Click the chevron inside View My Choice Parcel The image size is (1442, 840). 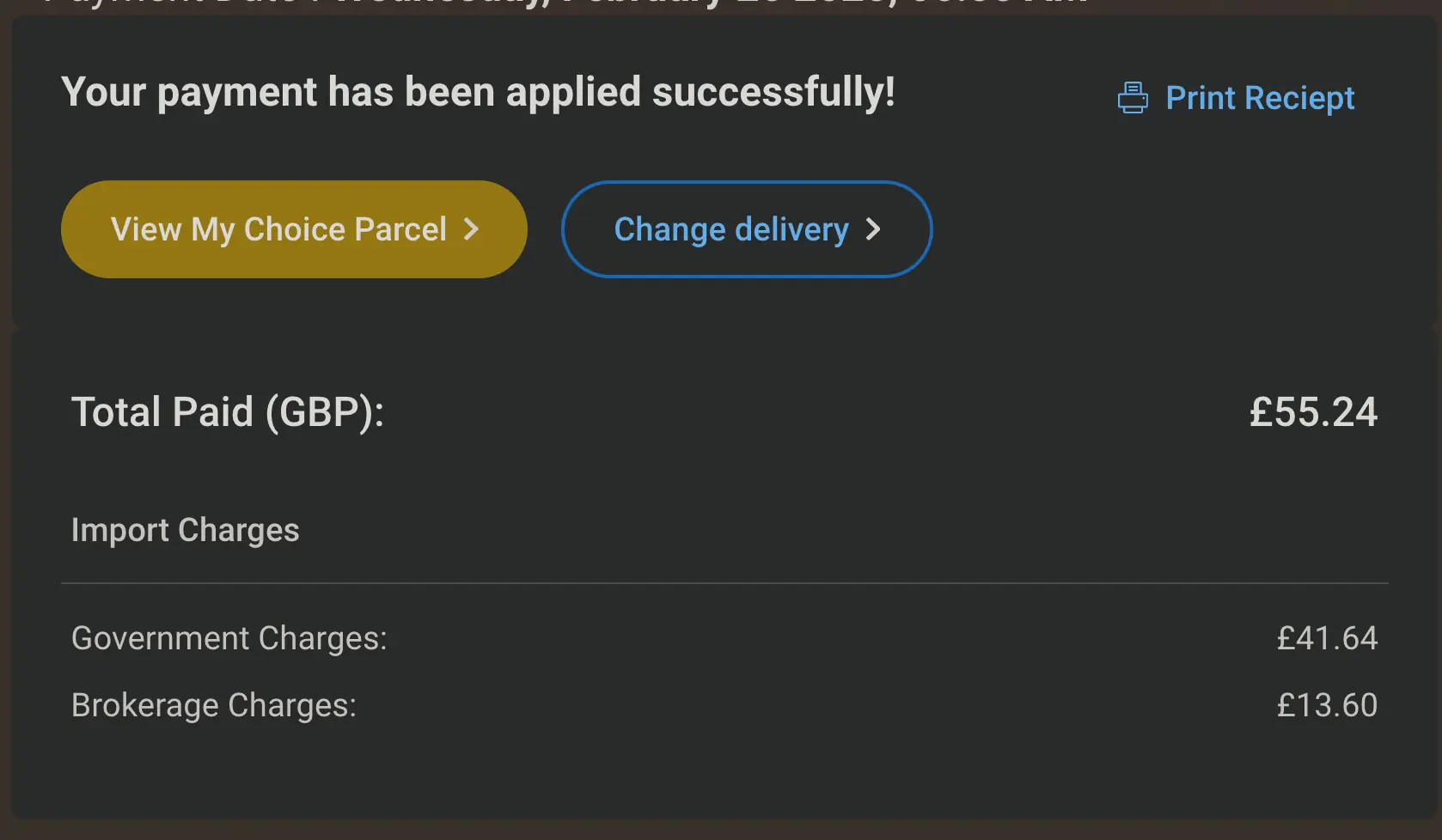point(471,229)
